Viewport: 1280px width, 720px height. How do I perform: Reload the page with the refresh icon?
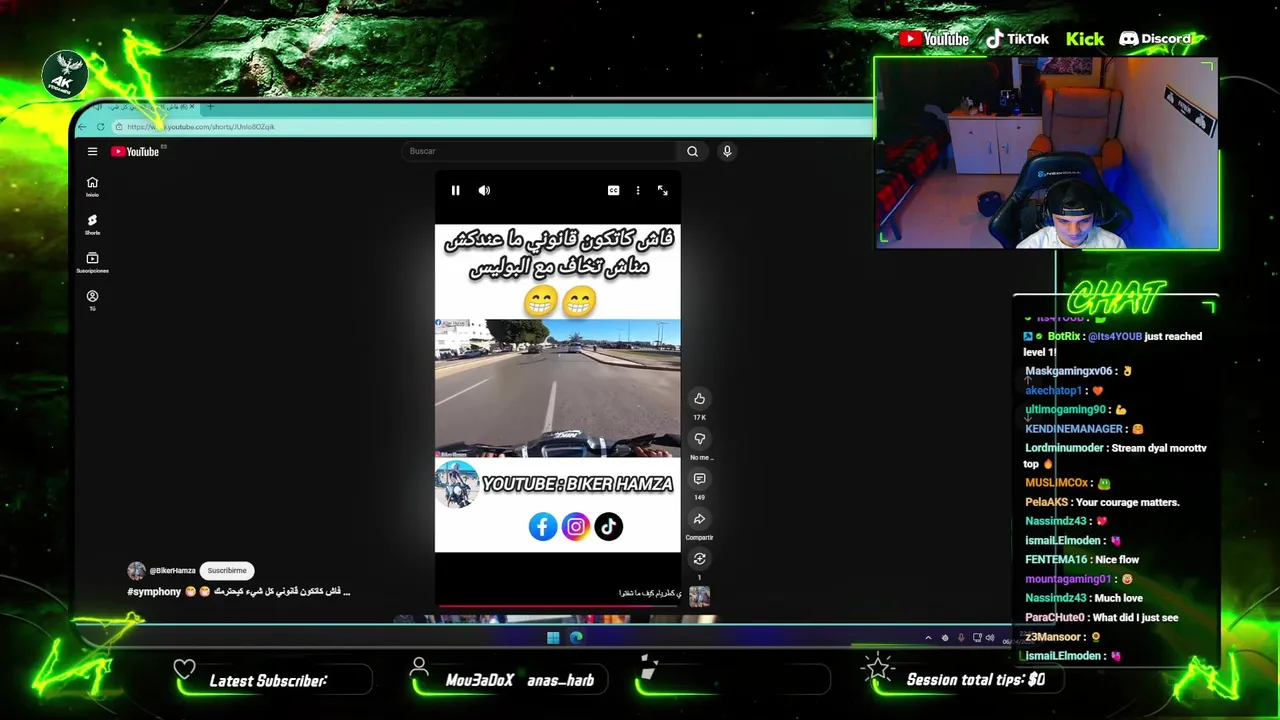click(100, 127)
